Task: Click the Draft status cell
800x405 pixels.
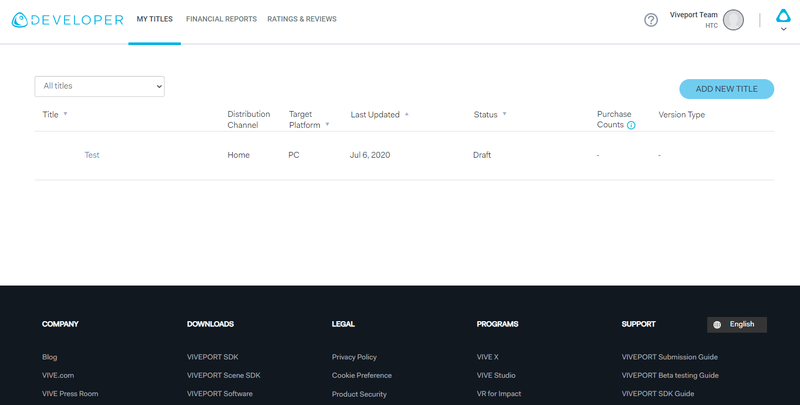Action: (482, 155)
